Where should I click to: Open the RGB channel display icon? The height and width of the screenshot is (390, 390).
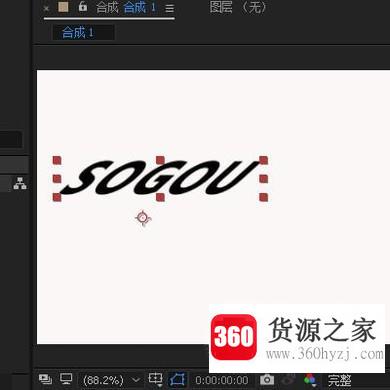coord(310,379)
